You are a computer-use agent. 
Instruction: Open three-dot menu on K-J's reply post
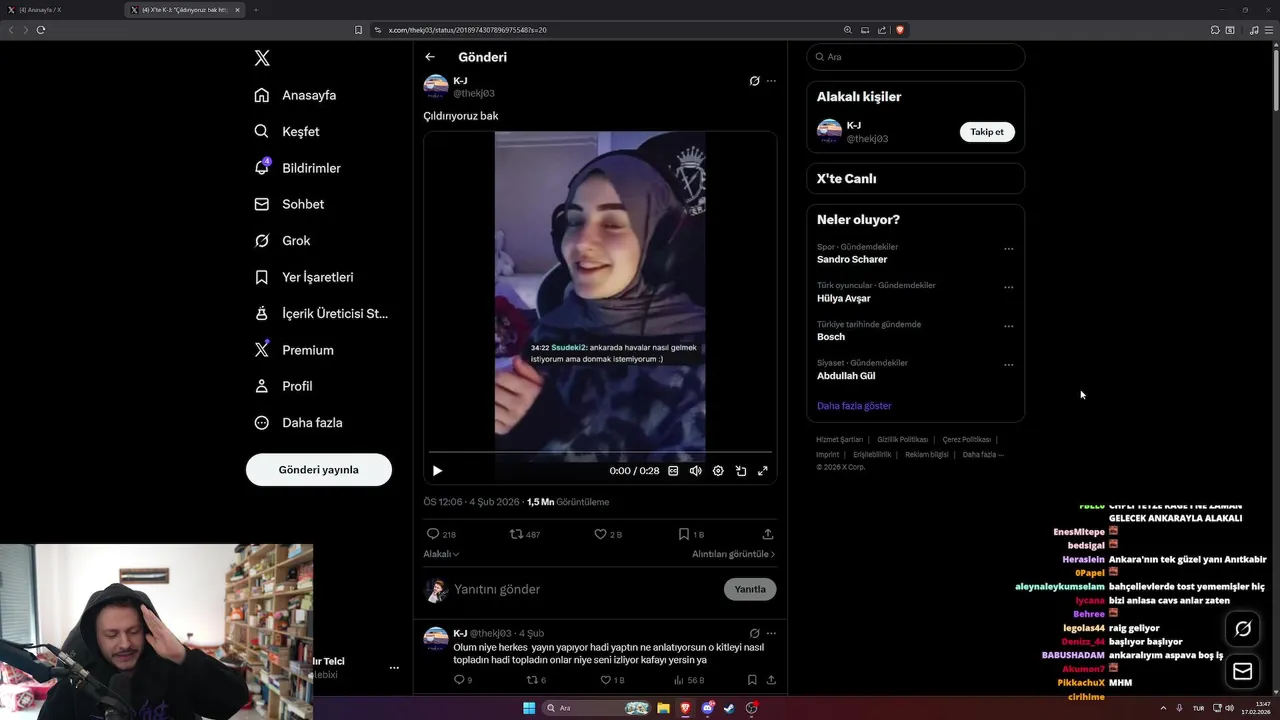pos(771,633)
